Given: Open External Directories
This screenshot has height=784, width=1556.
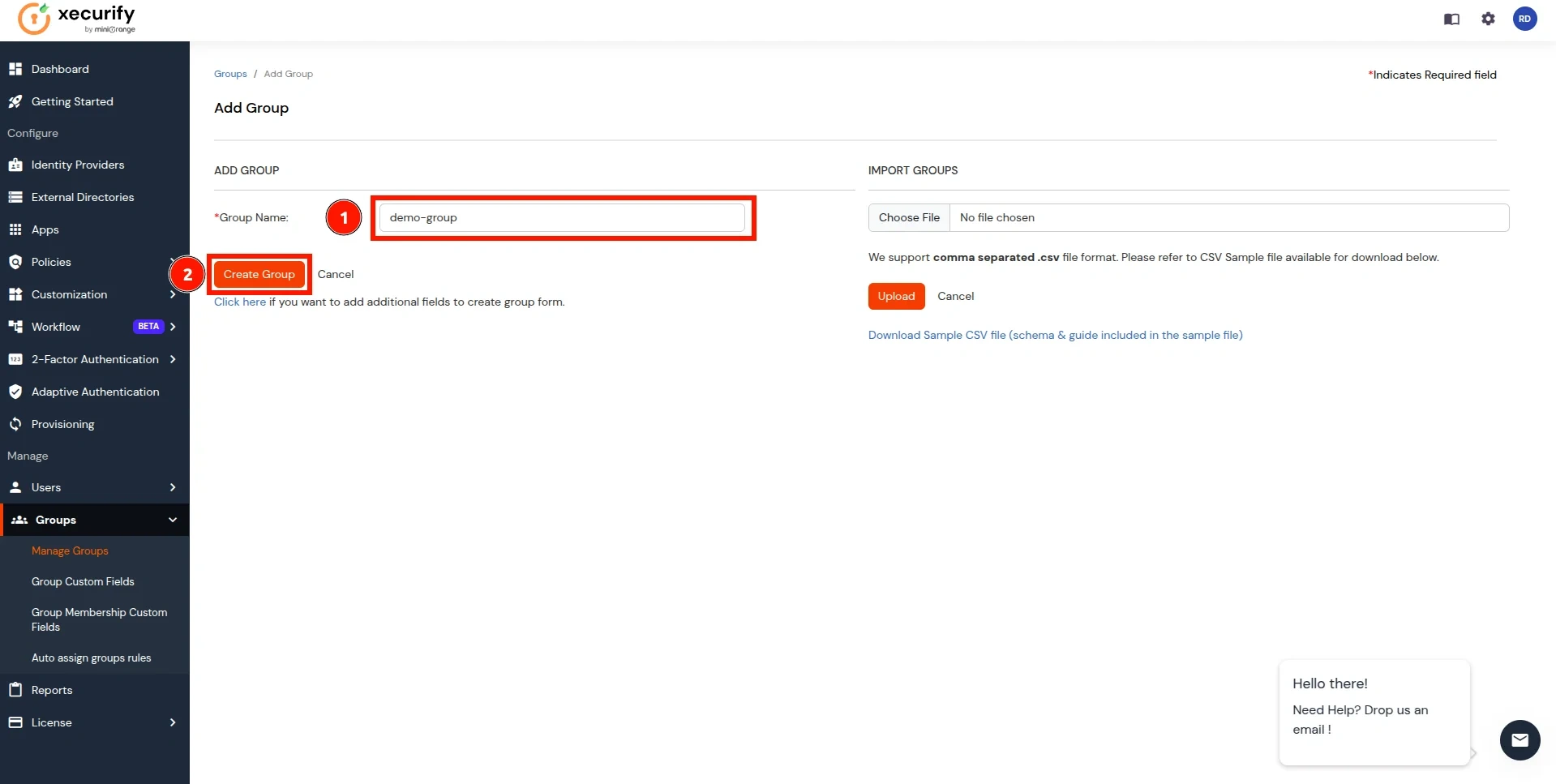Looking at the screenshot, I should (x=82, y=197).
